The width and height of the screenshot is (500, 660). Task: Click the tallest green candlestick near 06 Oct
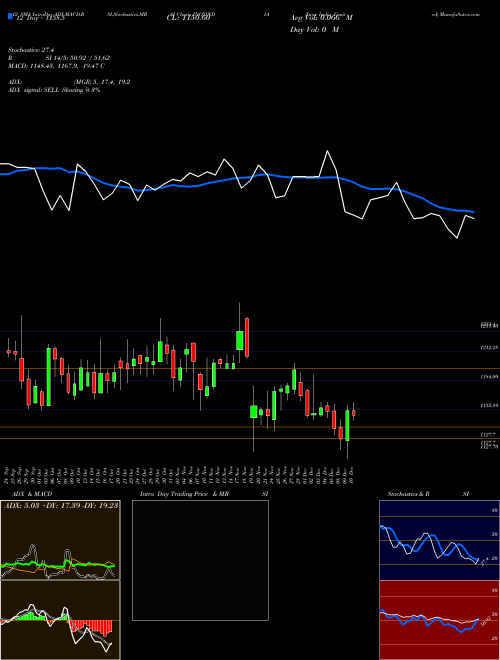click(x=48, y=377)
